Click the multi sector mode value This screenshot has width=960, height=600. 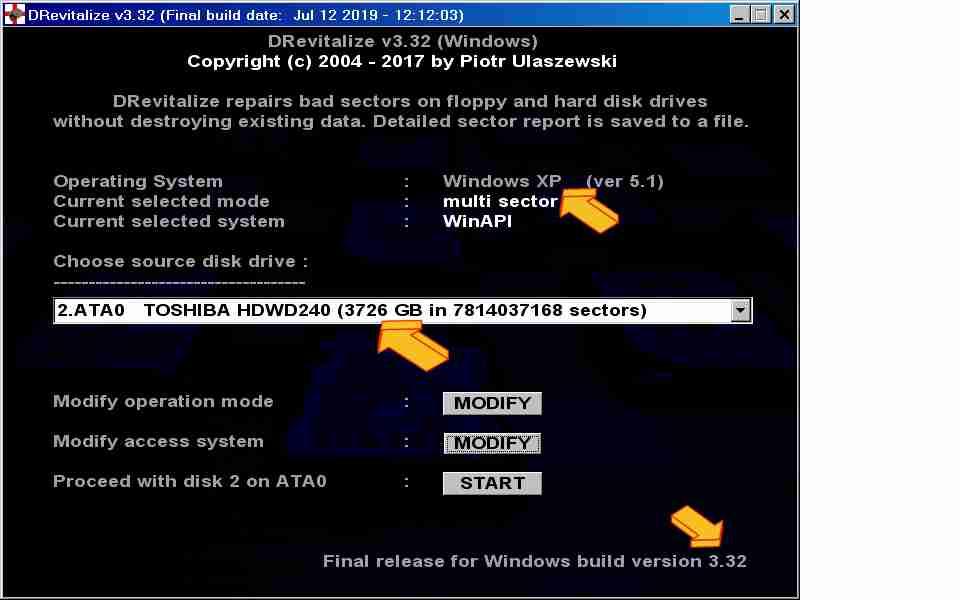coord(500,201)
